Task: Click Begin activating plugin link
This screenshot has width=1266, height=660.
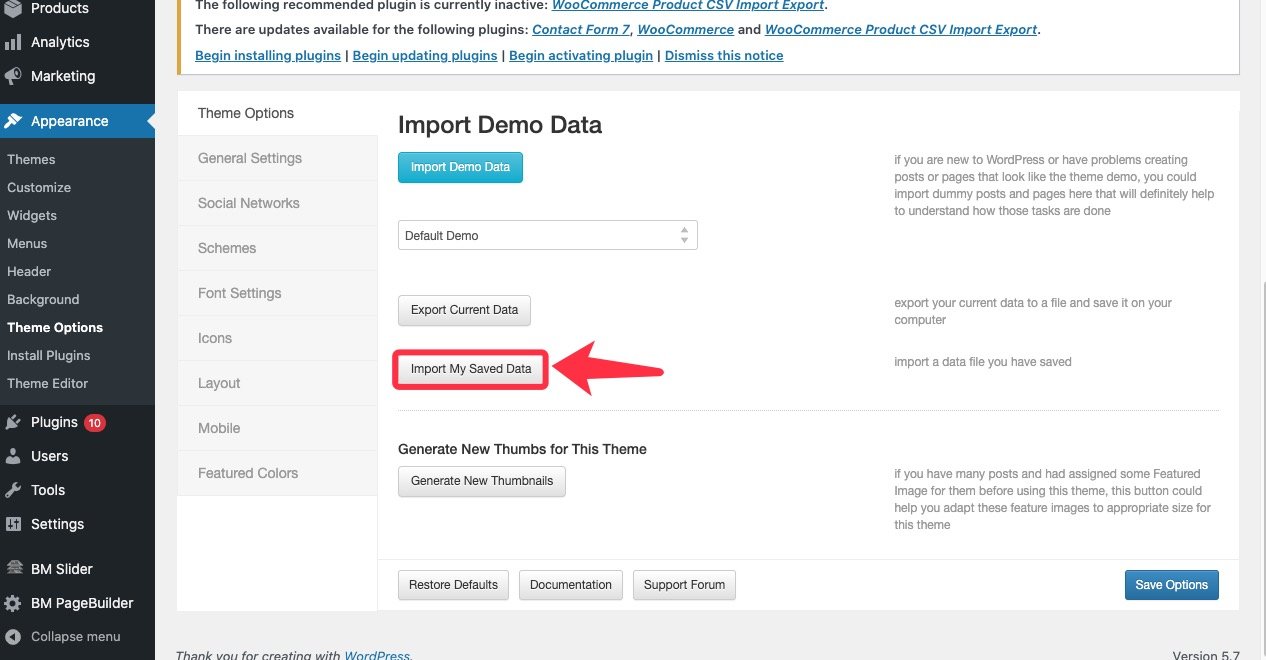Action: (x=581, y=55)
